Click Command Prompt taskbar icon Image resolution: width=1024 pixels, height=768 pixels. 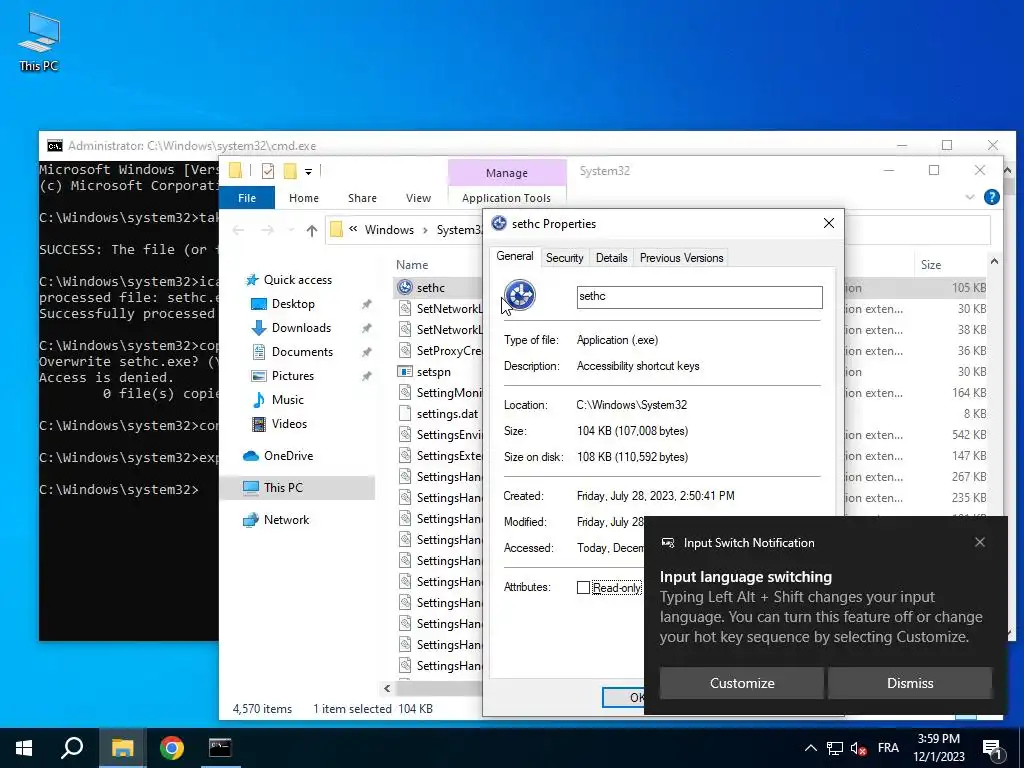pos(220,748)
